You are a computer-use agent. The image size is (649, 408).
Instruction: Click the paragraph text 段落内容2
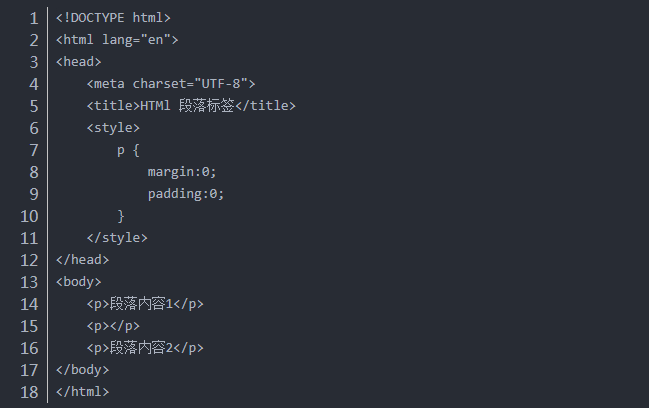(x=141, y=348)
